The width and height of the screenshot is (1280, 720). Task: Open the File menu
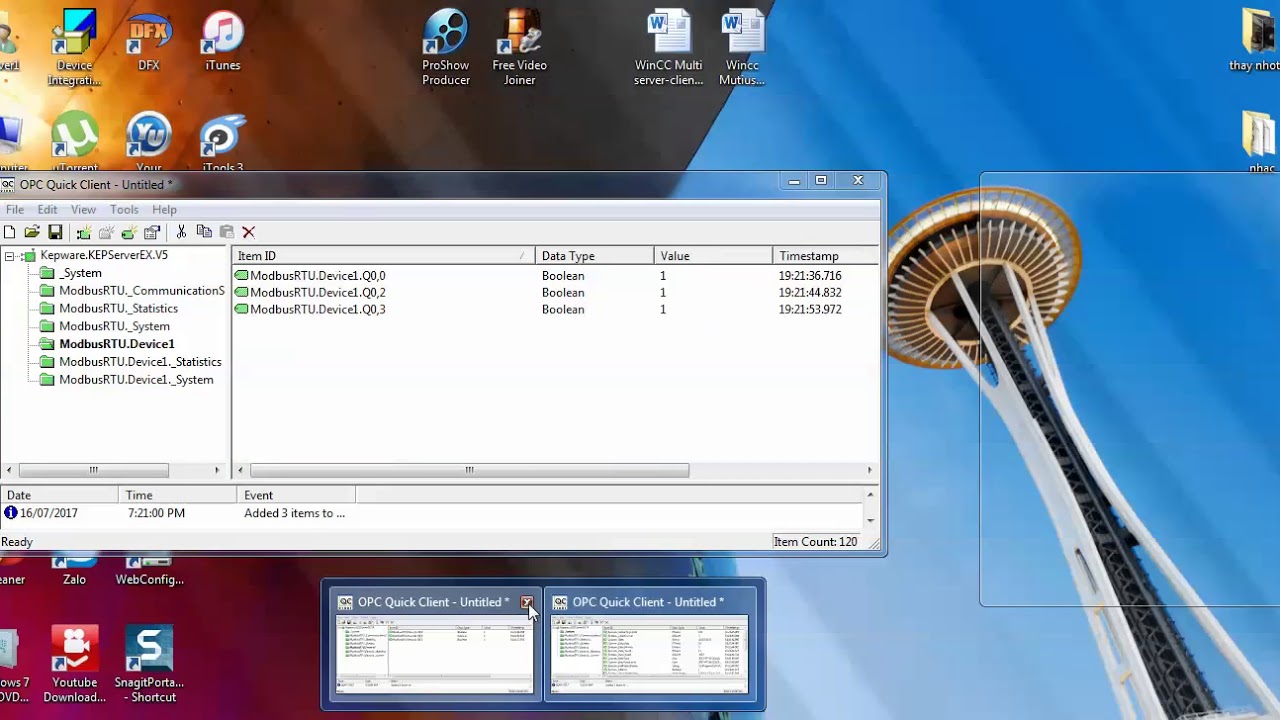coord(15,210)
